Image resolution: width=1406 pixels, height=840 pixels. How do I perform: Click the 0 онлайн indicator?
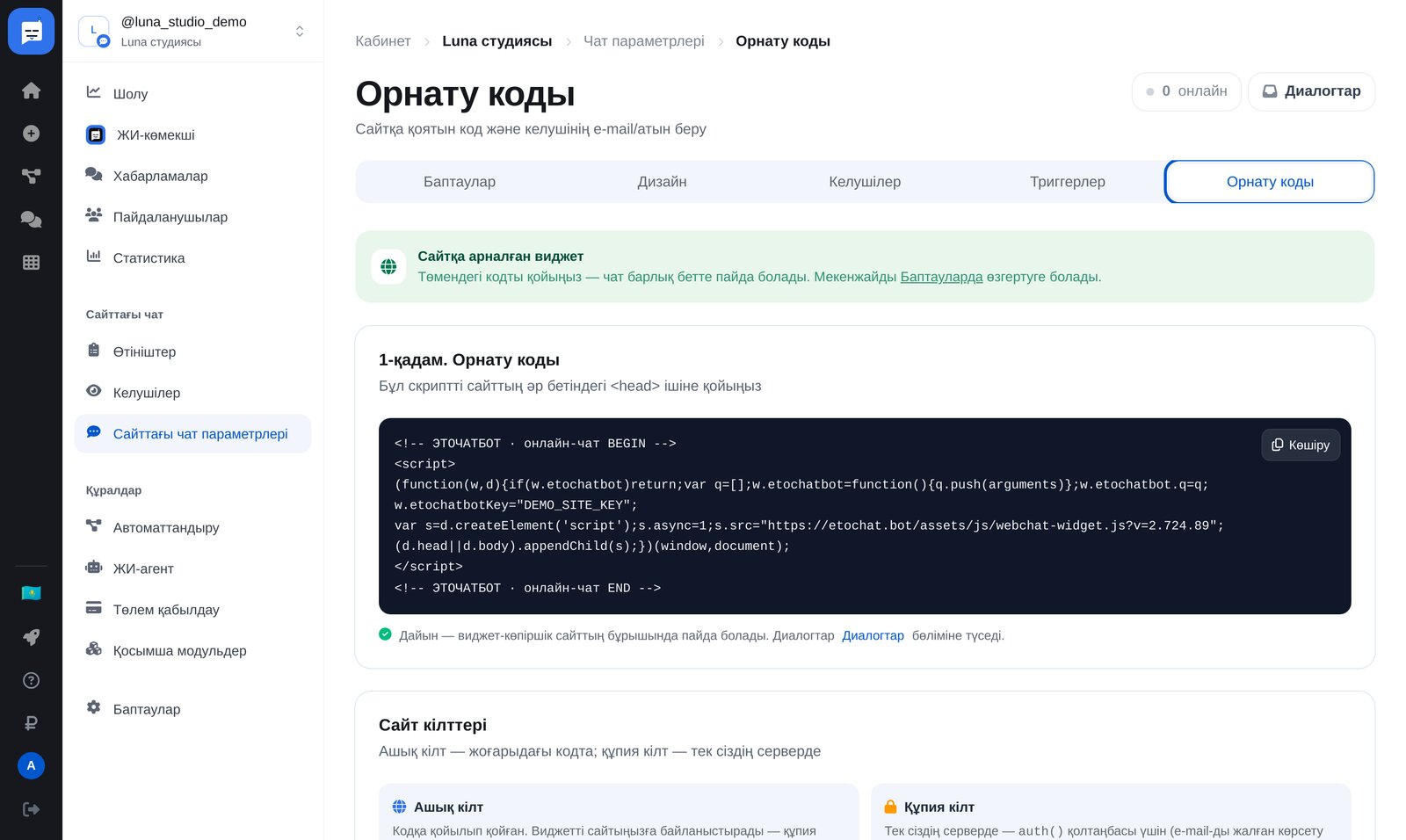(1186, 91)
